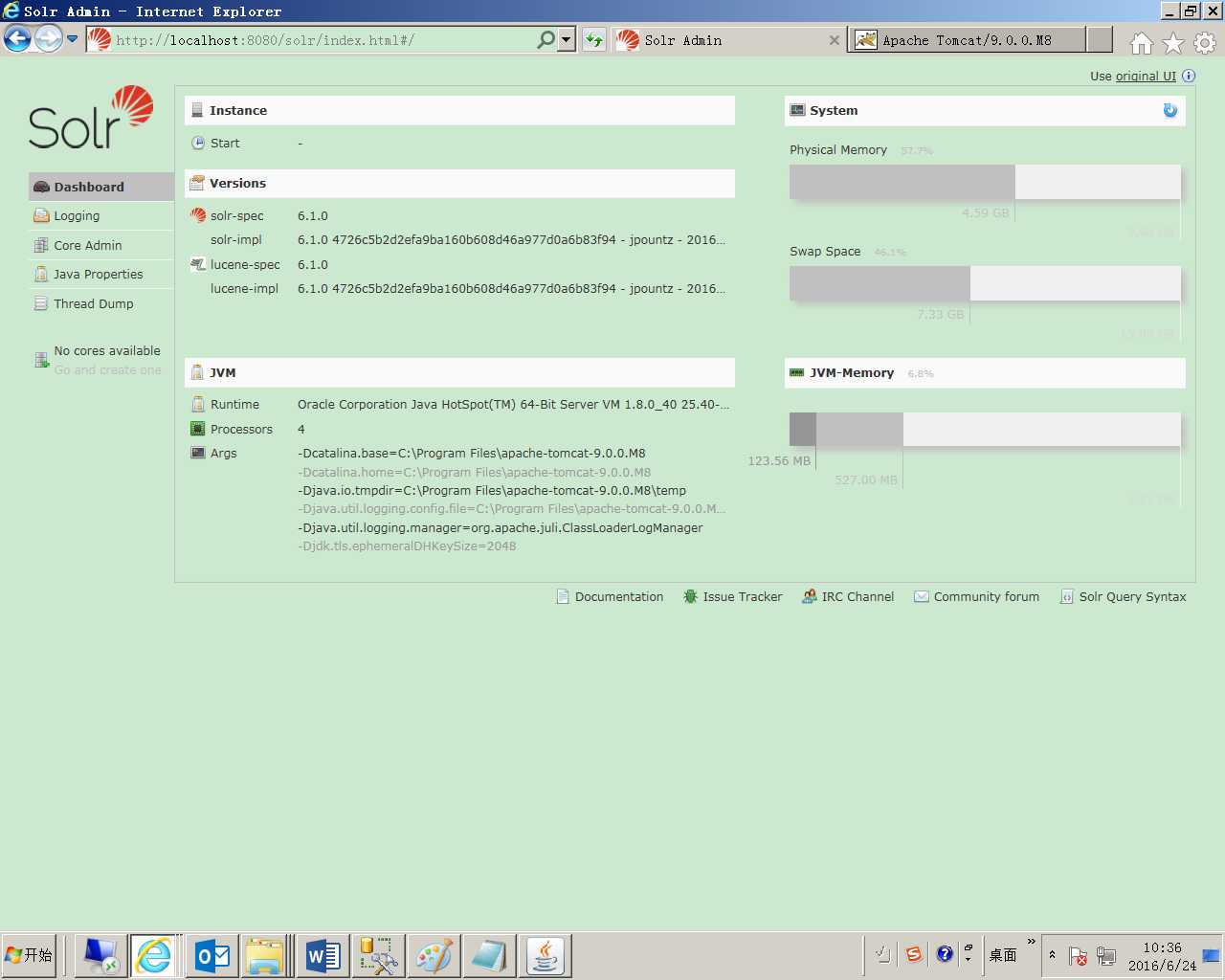Click the Versions section header

459,183
